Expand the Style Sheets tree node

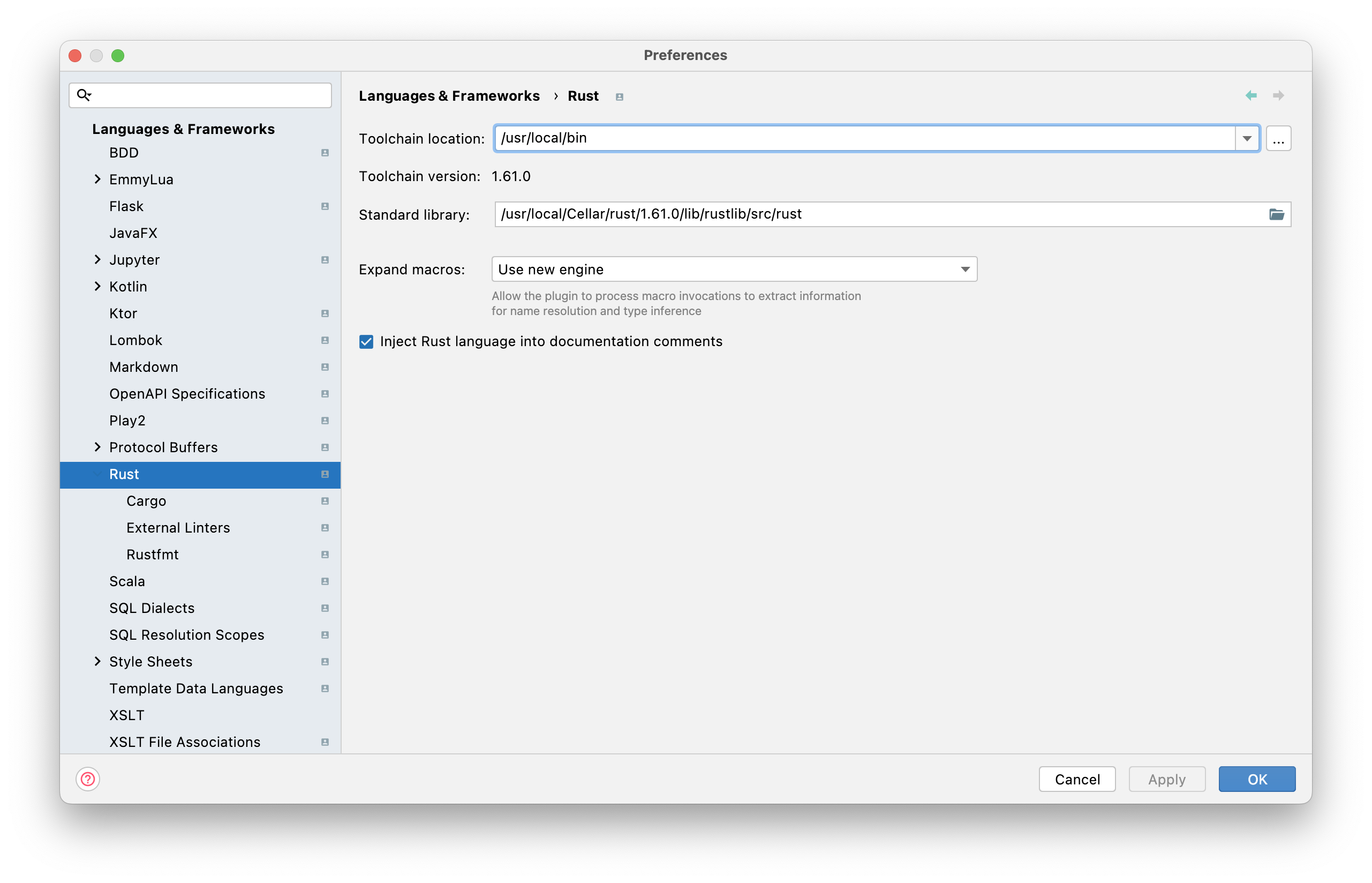[x=97, y=661]
